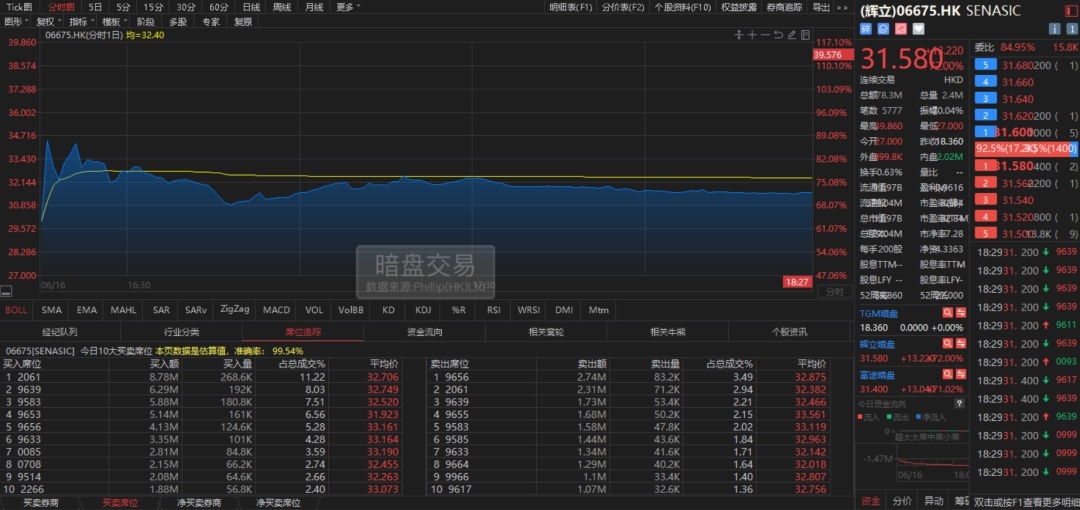Switch to 5日 chart tab

coord(95,8)
